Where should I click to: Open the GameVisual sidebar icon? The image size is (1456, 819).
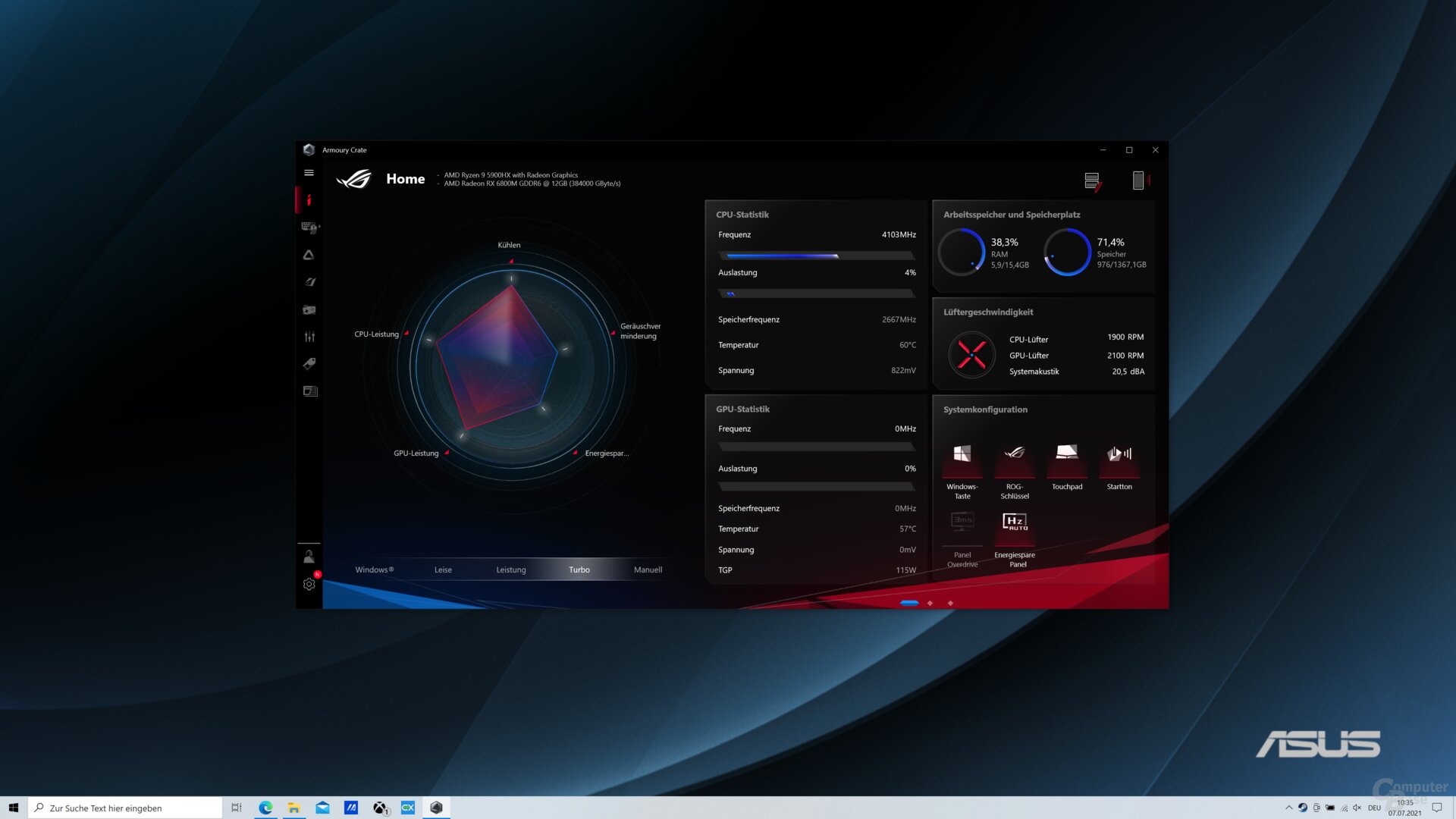tap(309, 282)
